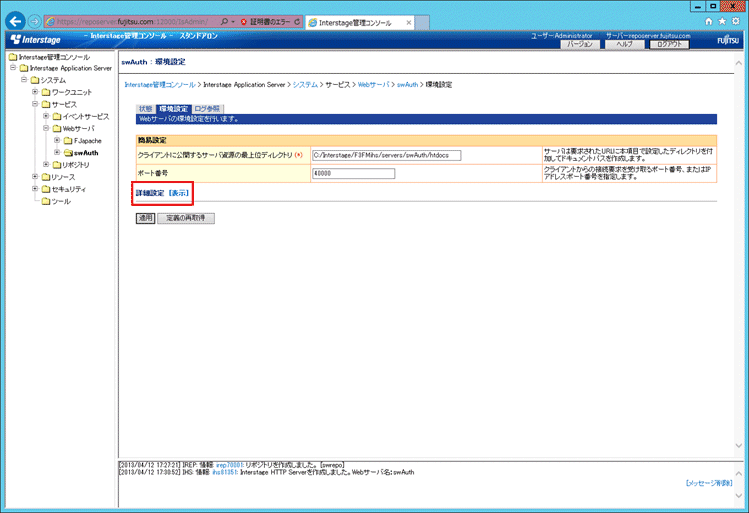Collapse the システム tree node

pyautogui.click(x=24, y=79)
